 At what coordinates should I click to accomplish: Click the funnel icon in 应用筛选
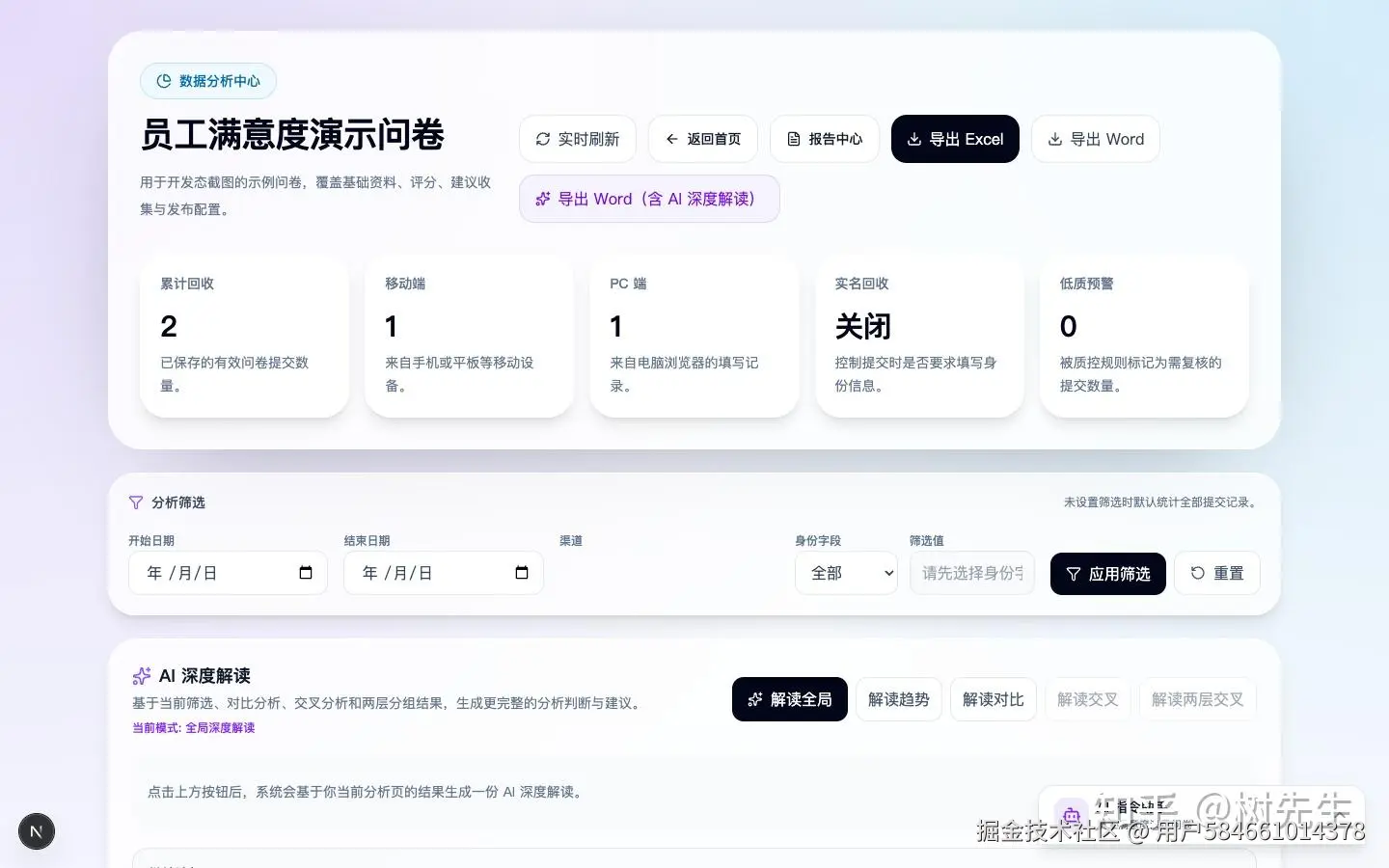pos(1074,574)
